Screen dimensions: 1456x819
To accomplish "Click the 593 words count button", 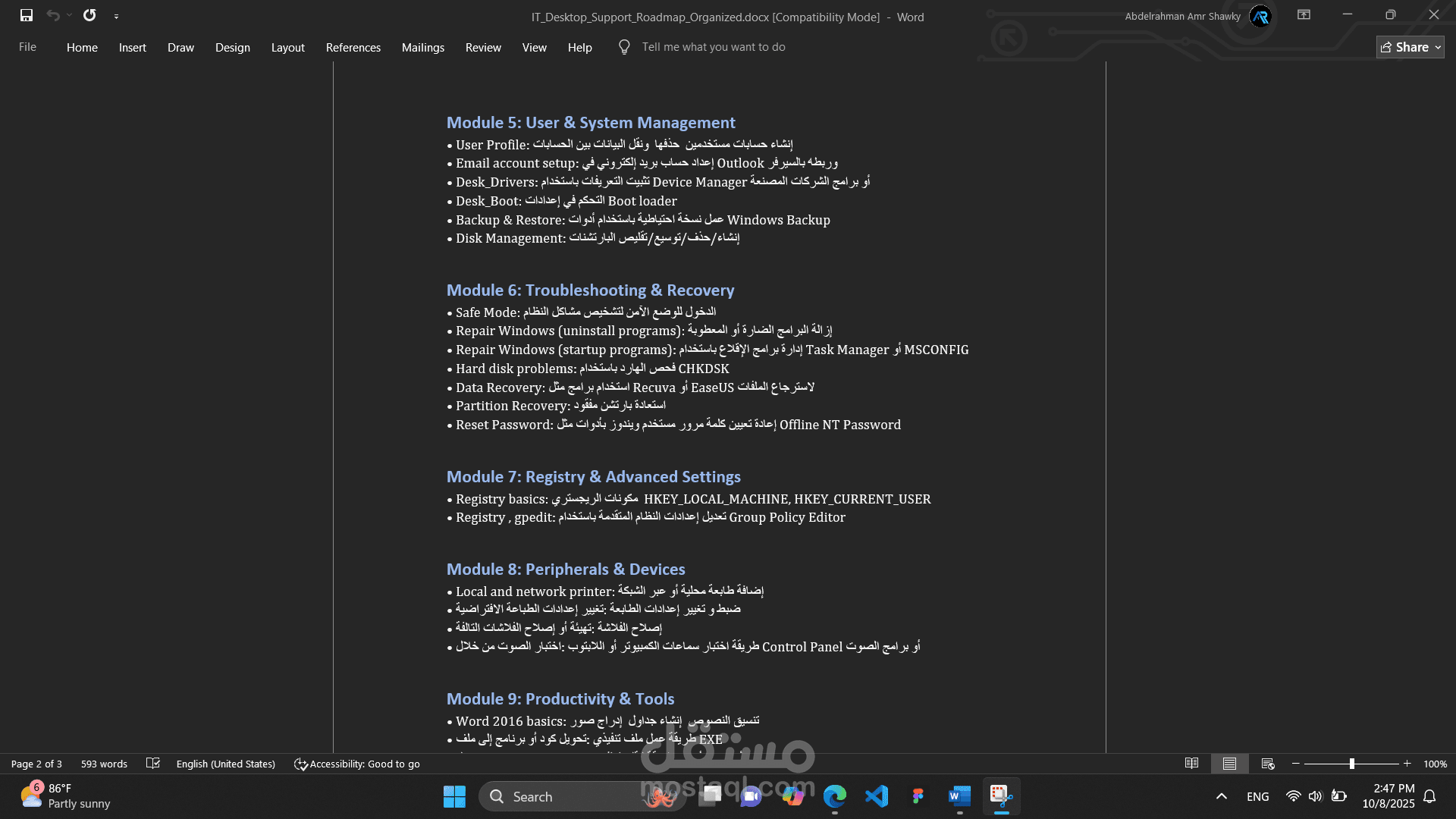I will (104, 764).
